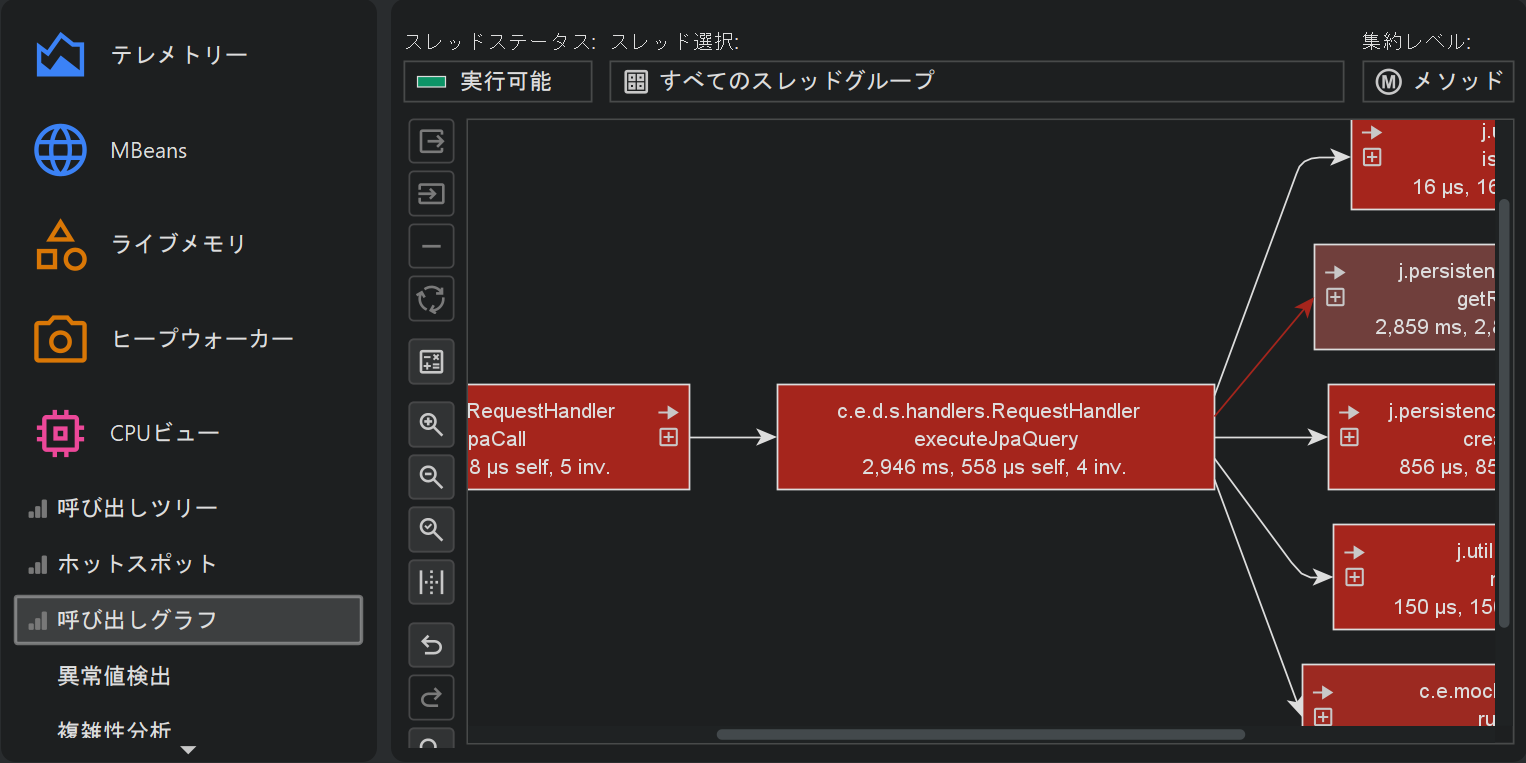Click the zoom out magnifier icon

[x=431, y=477]
